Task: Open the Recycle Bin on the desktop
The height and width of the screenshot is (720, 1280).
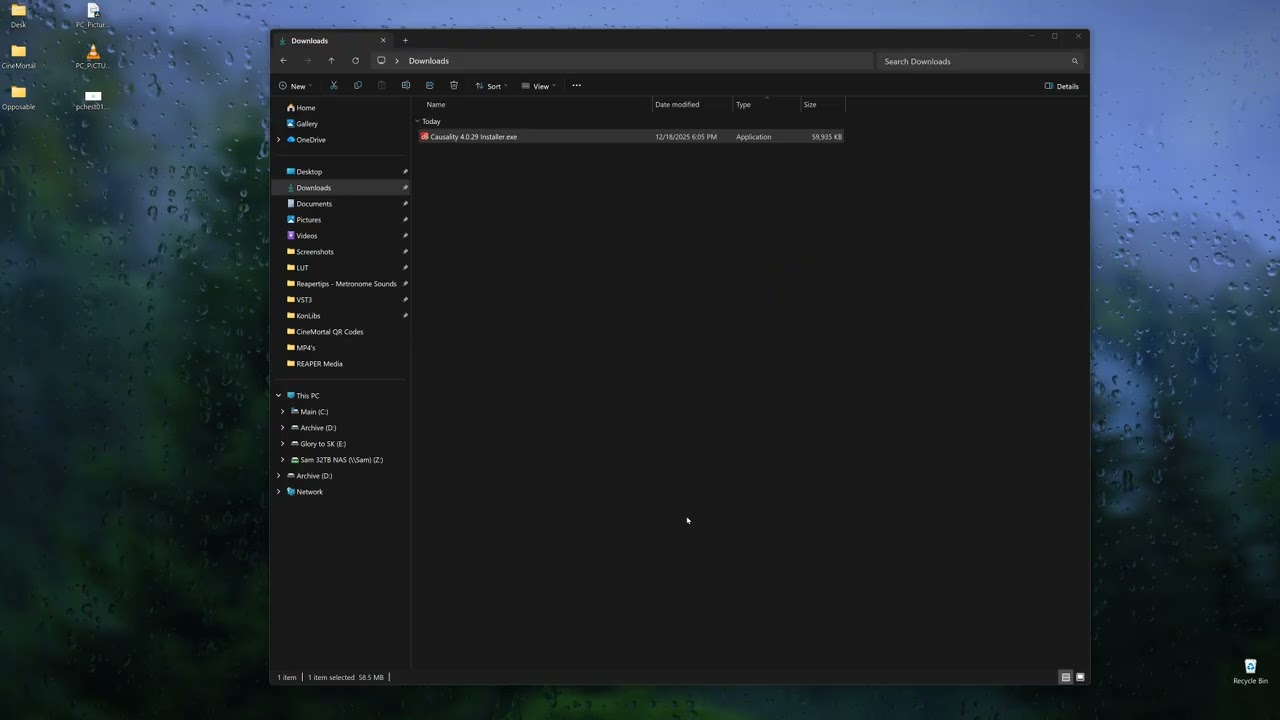Action: pyautogui.click(x=1250, y=670)
